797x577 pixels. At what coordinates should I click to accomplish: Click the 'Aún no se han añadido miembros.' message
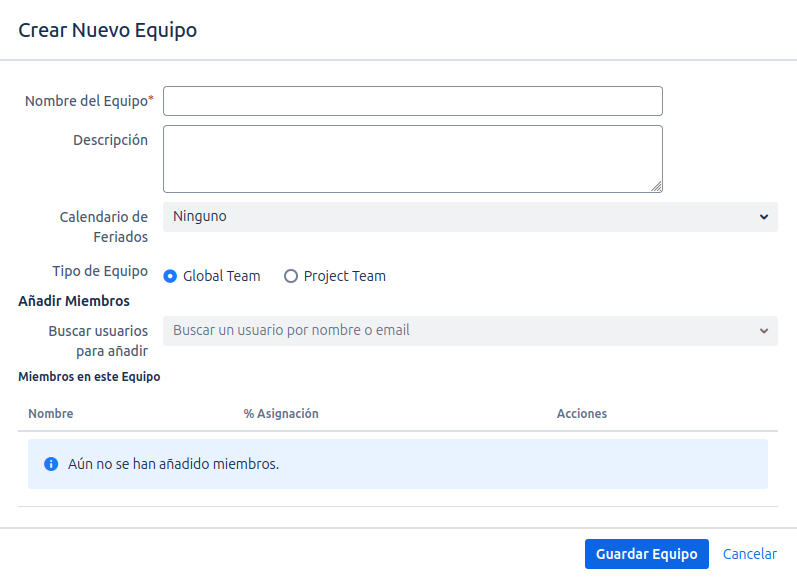click(174, 464)
